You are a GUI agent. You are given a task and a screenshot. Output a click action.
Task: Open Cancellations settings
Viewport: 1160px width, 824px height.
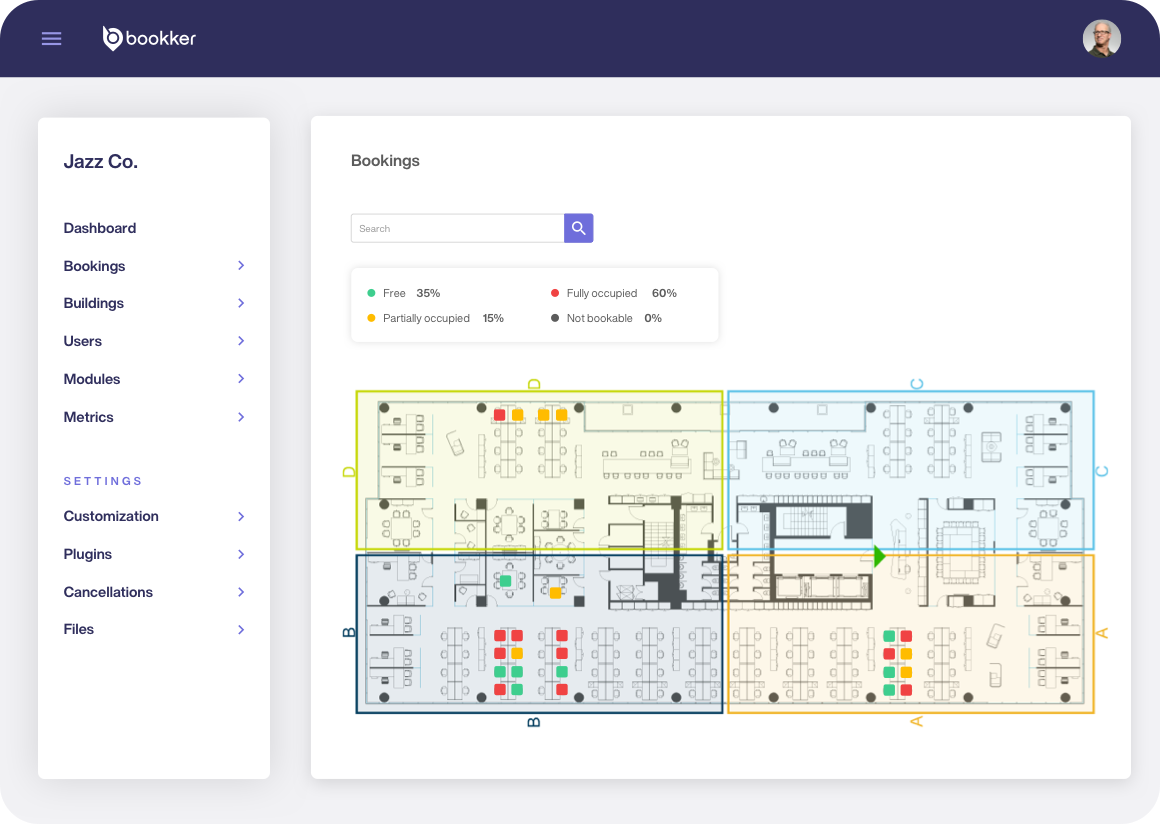point(108,592)
